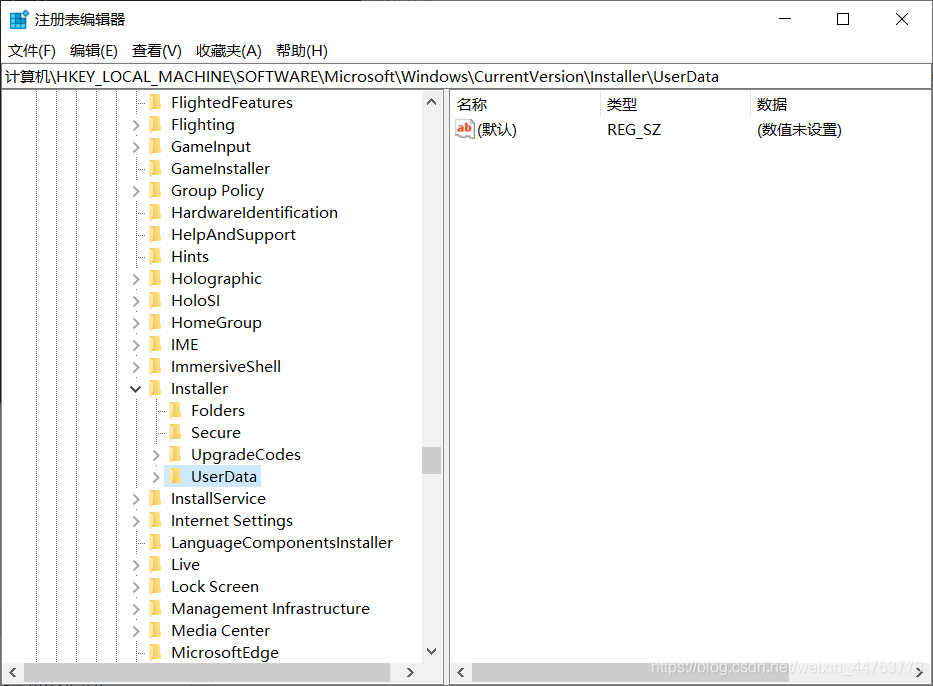Expand the Group Policy key
The height and width of the screenshot is (686, 933).
coord(136,191)
